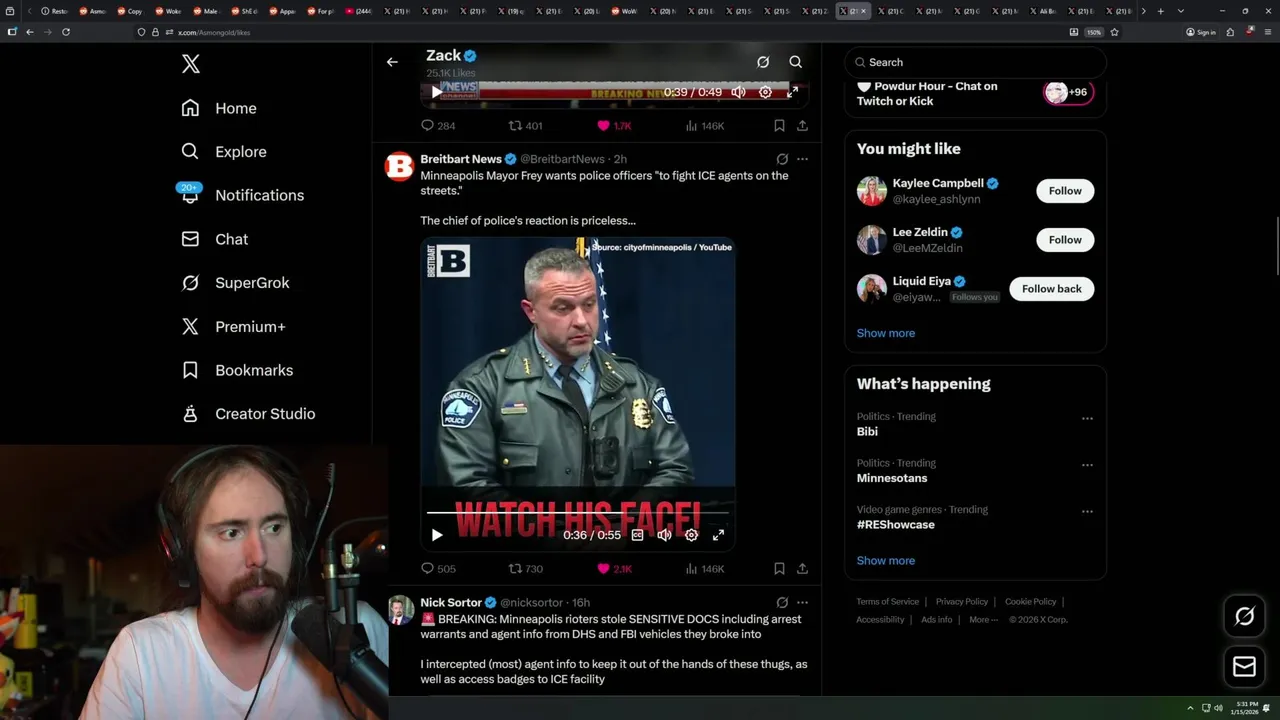Click reply icon with 284 replies
This screenshot has height=720, width=1280.
point(427,126)
